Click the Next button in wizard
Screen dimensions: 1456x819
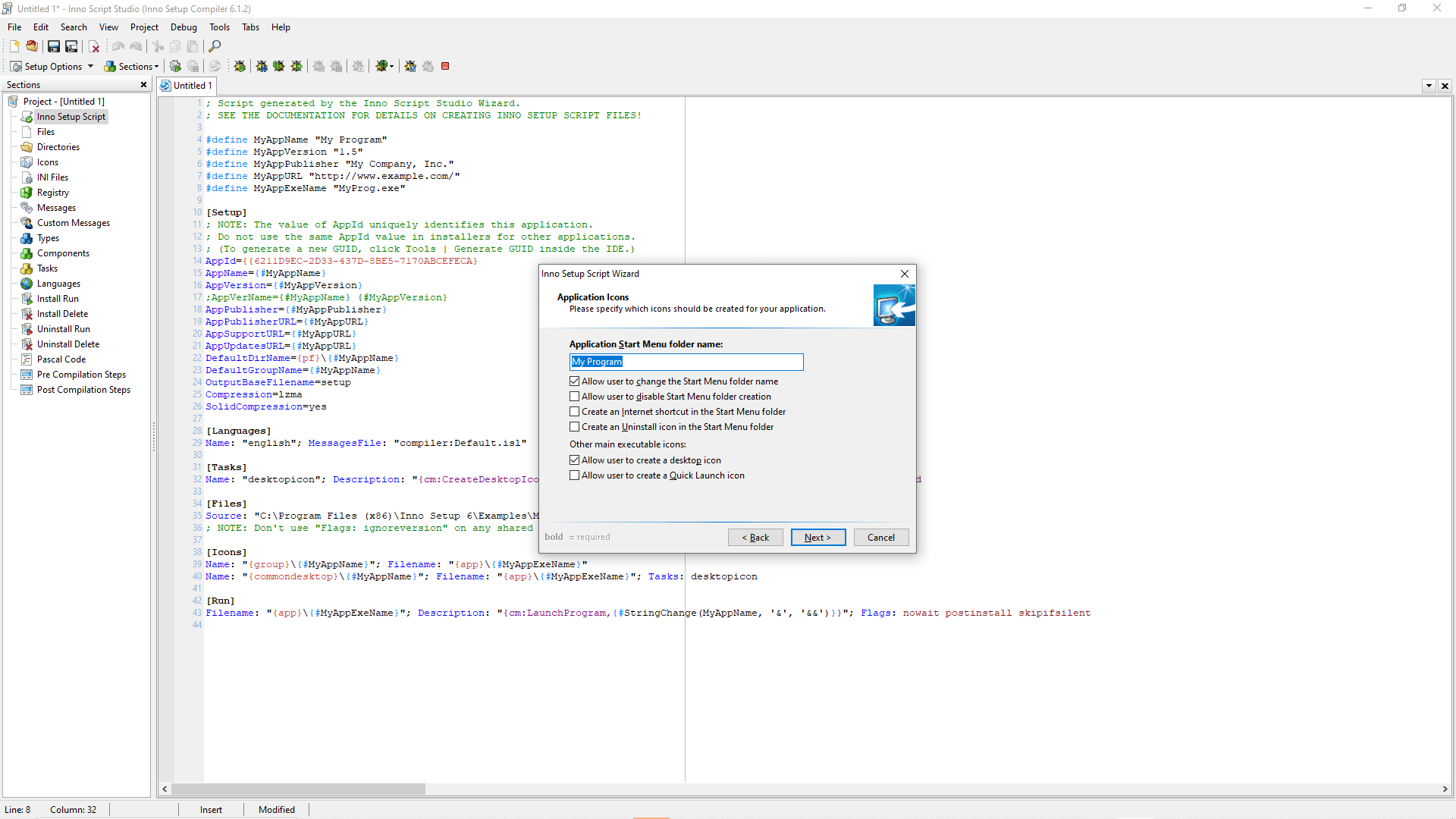click(x=817, y=538)
